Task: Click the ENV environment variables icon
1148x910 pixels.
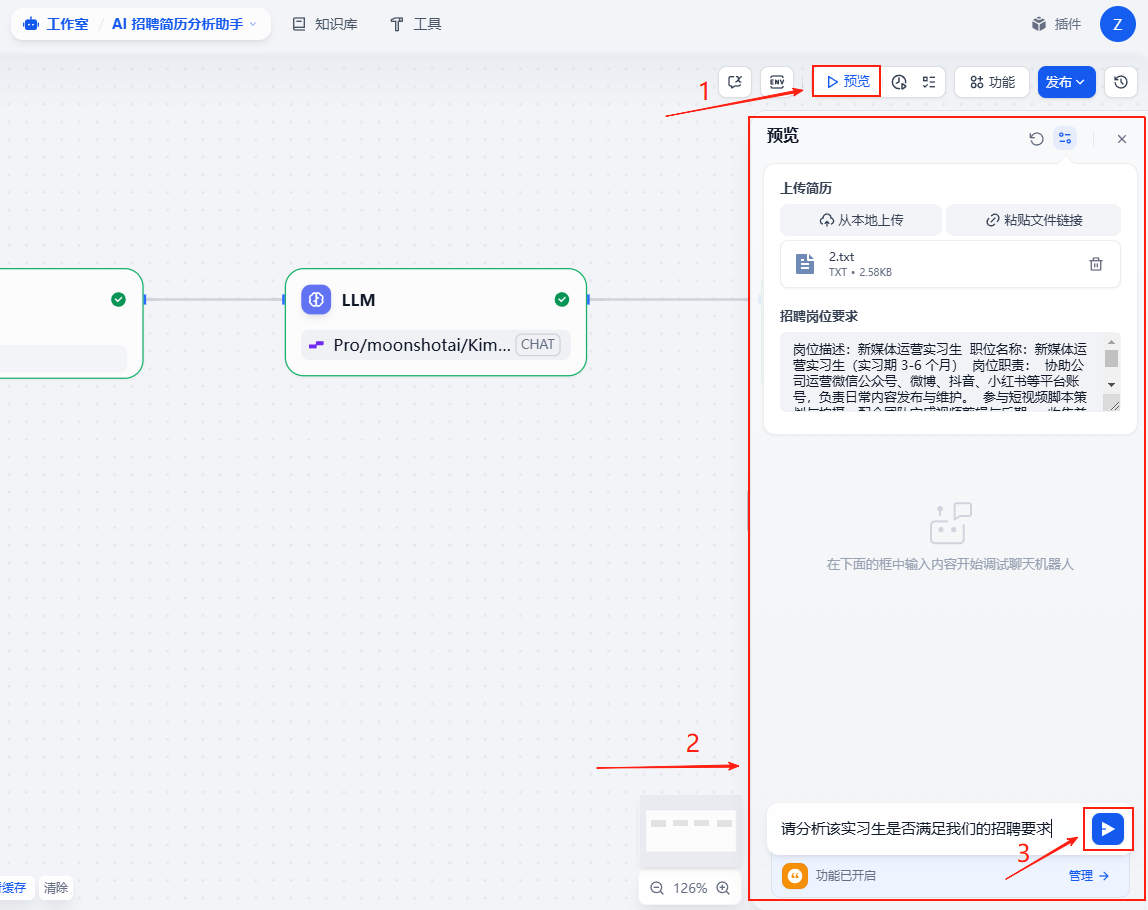Action: coord(776,82)
